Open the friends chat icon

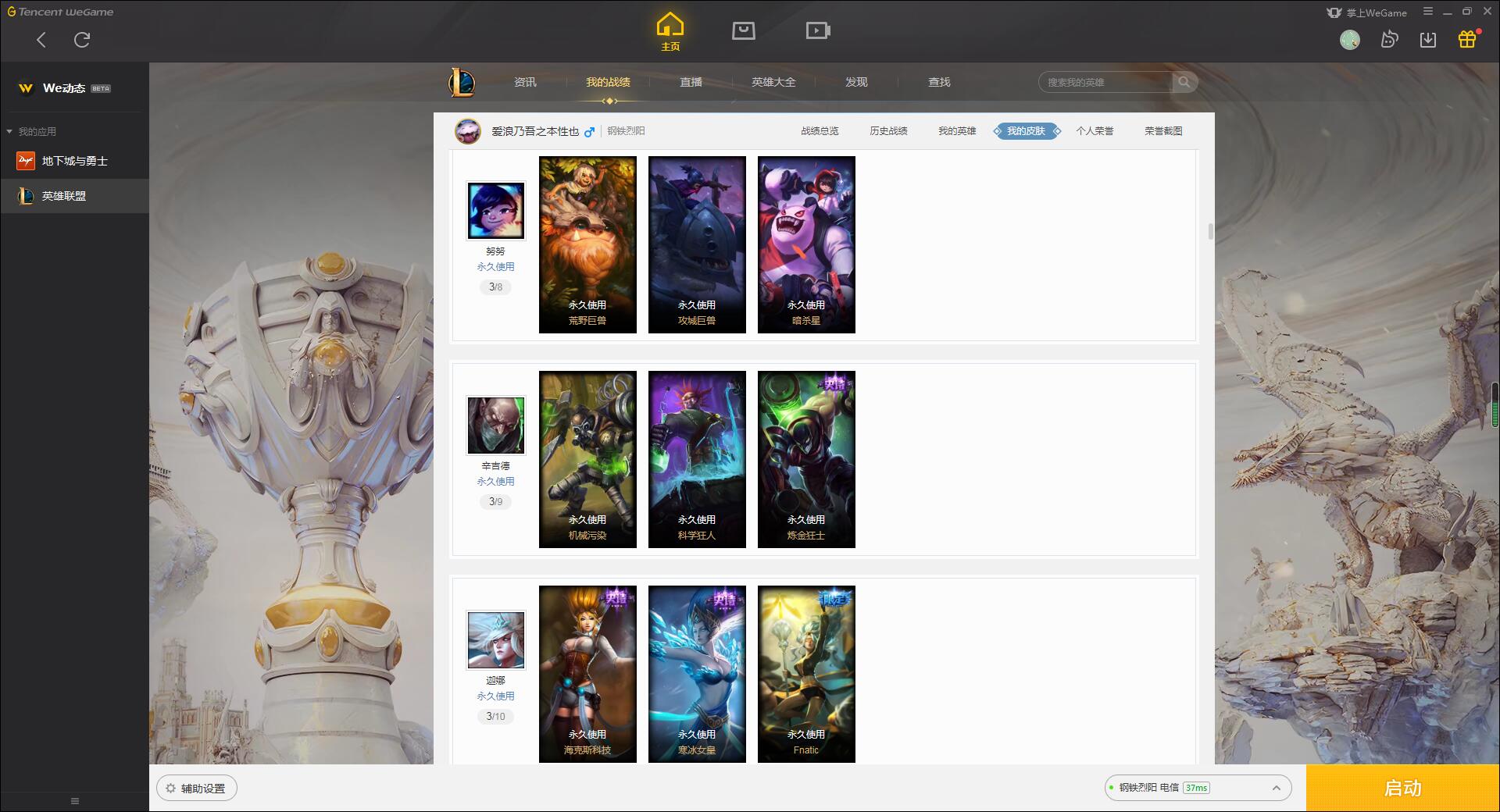[1389, 40]
